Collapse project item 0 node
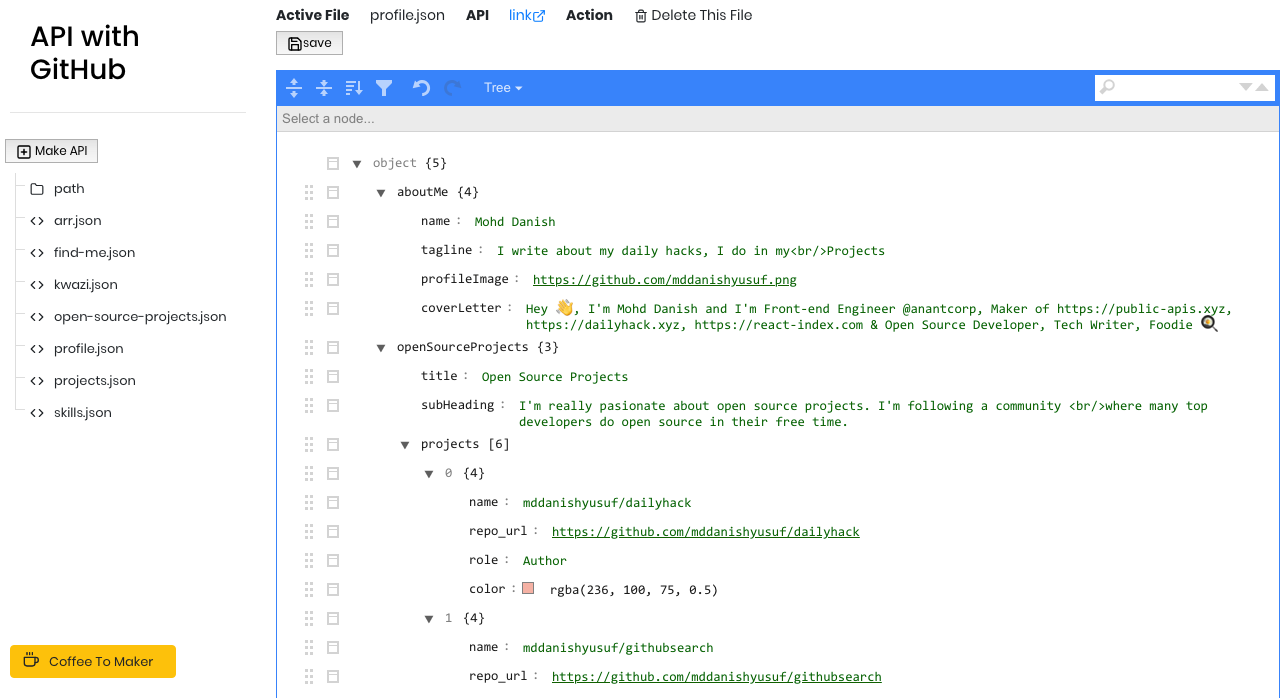 [429, 473]
